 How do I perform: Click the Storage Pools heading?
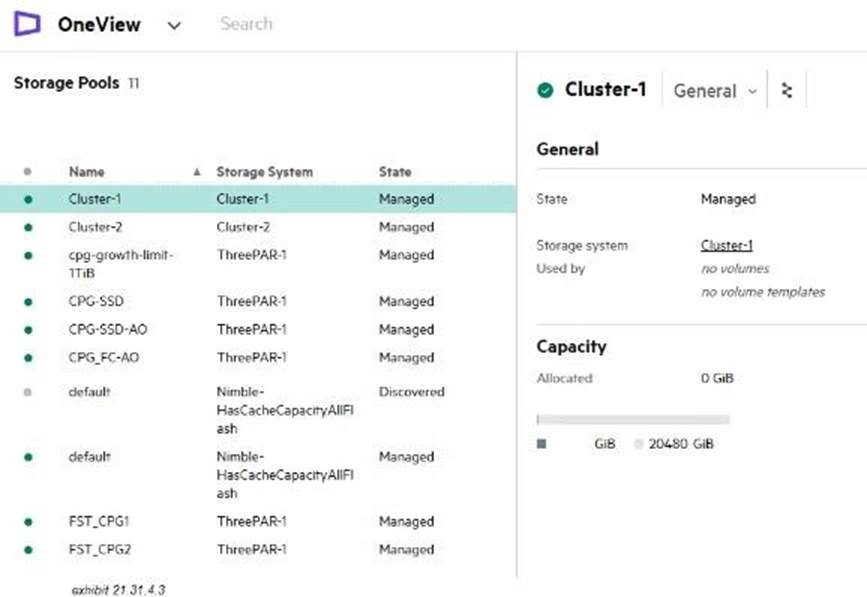[66, 83]
